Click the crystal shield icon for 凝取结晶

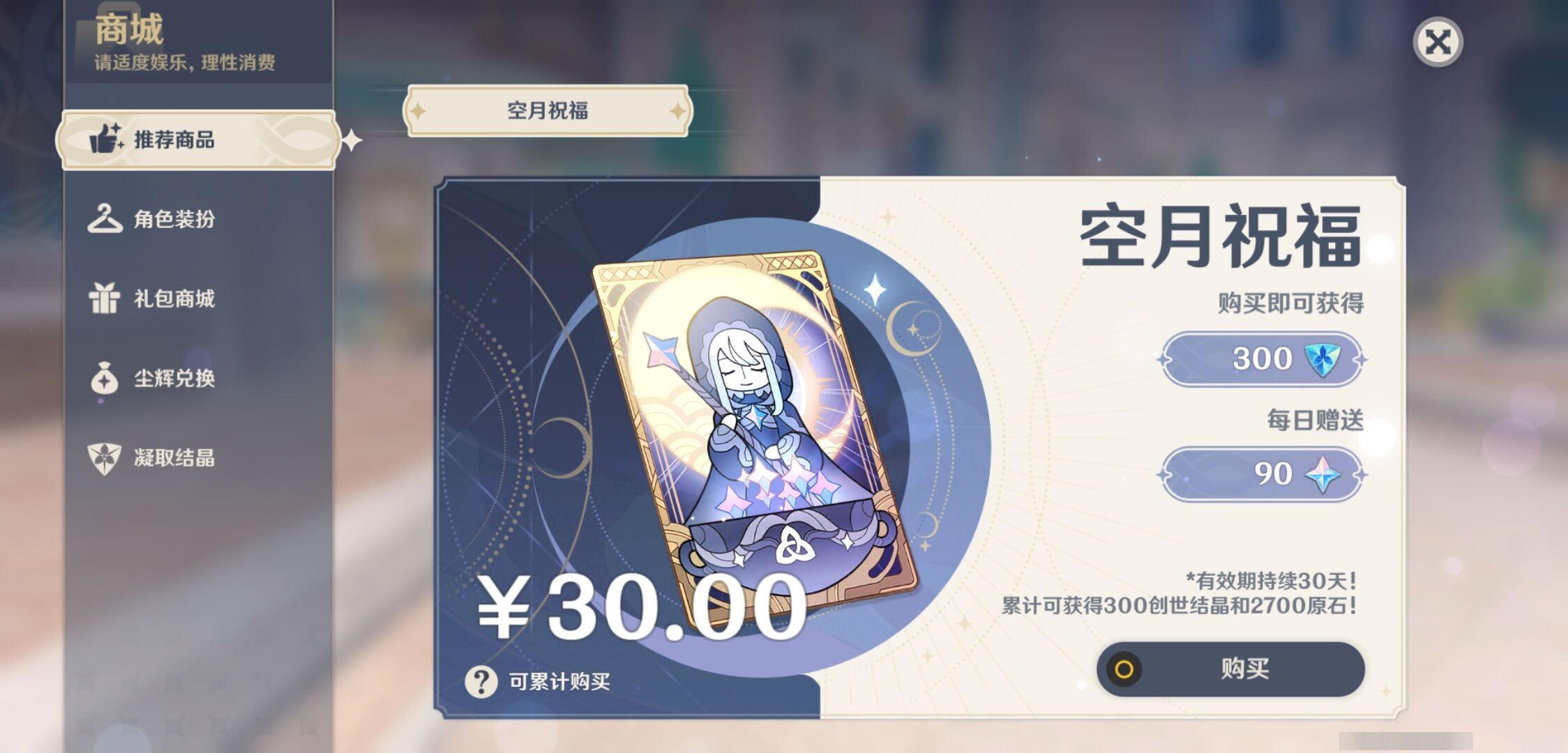pos(105,458)
